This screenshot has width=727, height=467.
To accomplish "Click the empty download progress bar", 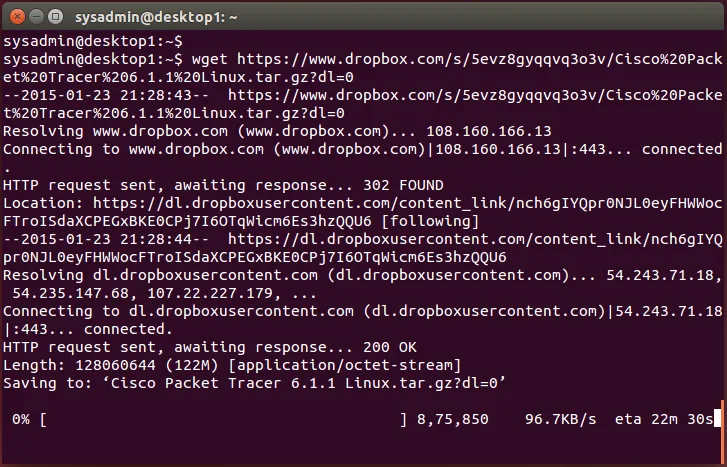I will point(220,419).
